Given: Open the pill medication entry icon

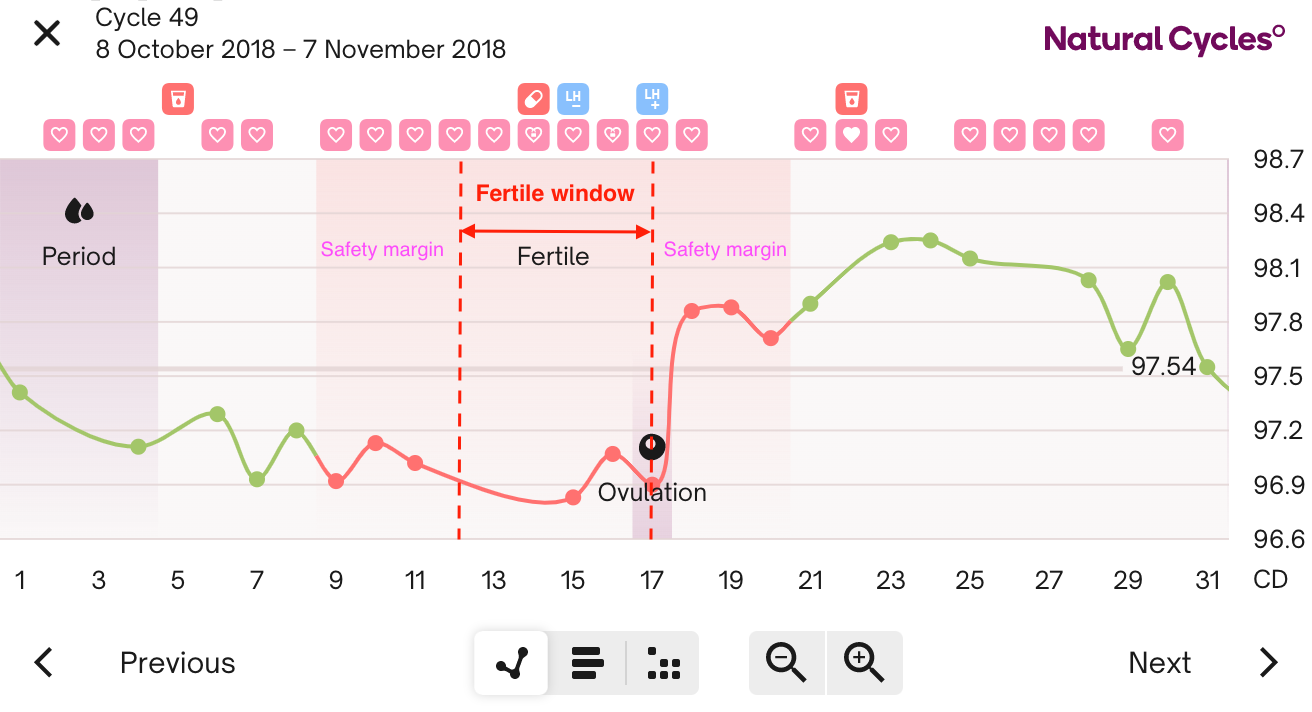Looking at the screenshot, I should coord(533,99).
